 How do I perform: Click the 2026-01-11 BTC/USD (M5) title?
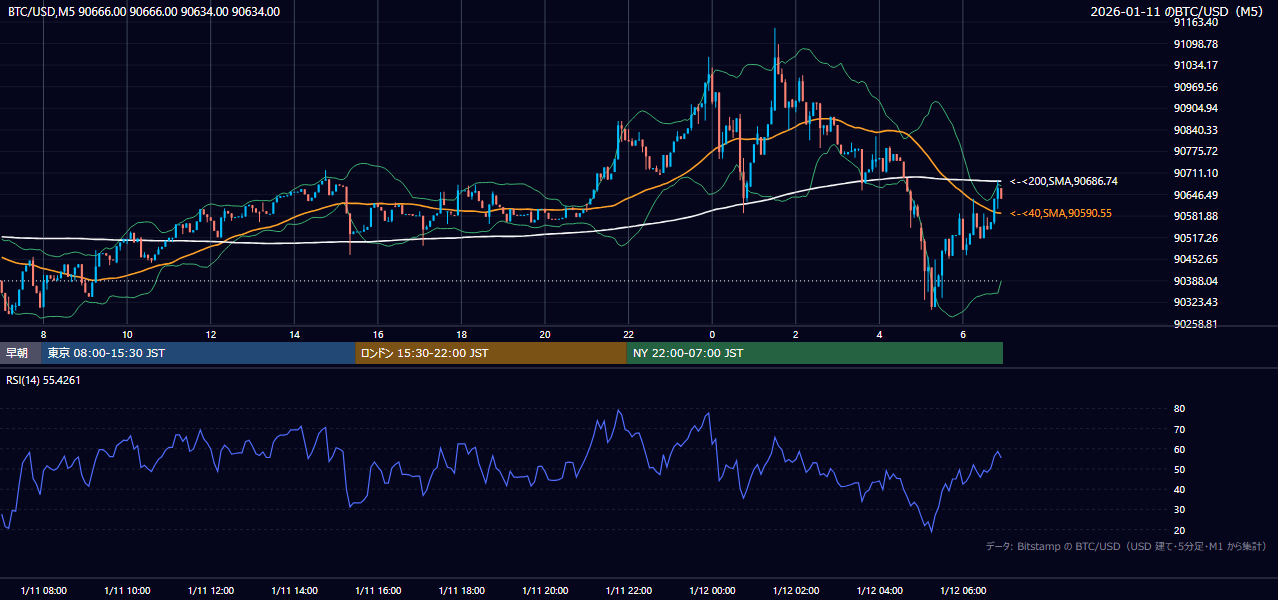pos(1178,12)
